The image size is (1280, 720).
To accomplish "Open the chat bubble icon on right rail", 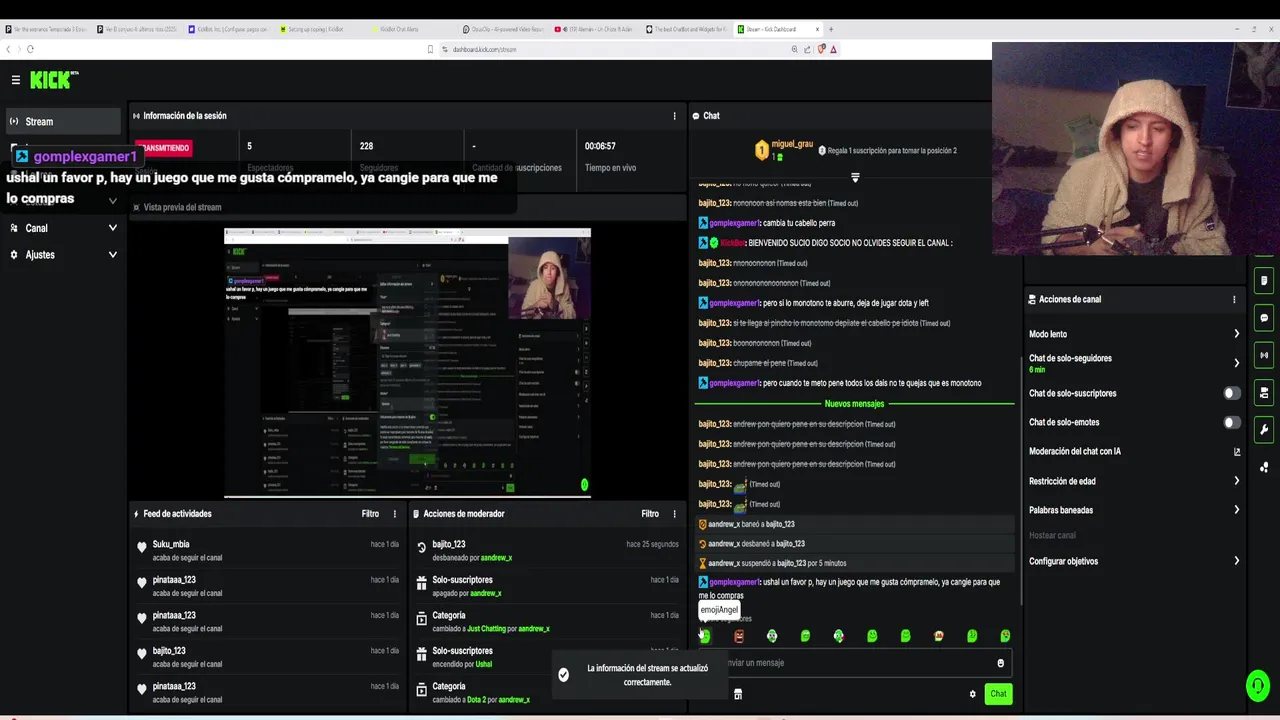I will (1264, 318).
